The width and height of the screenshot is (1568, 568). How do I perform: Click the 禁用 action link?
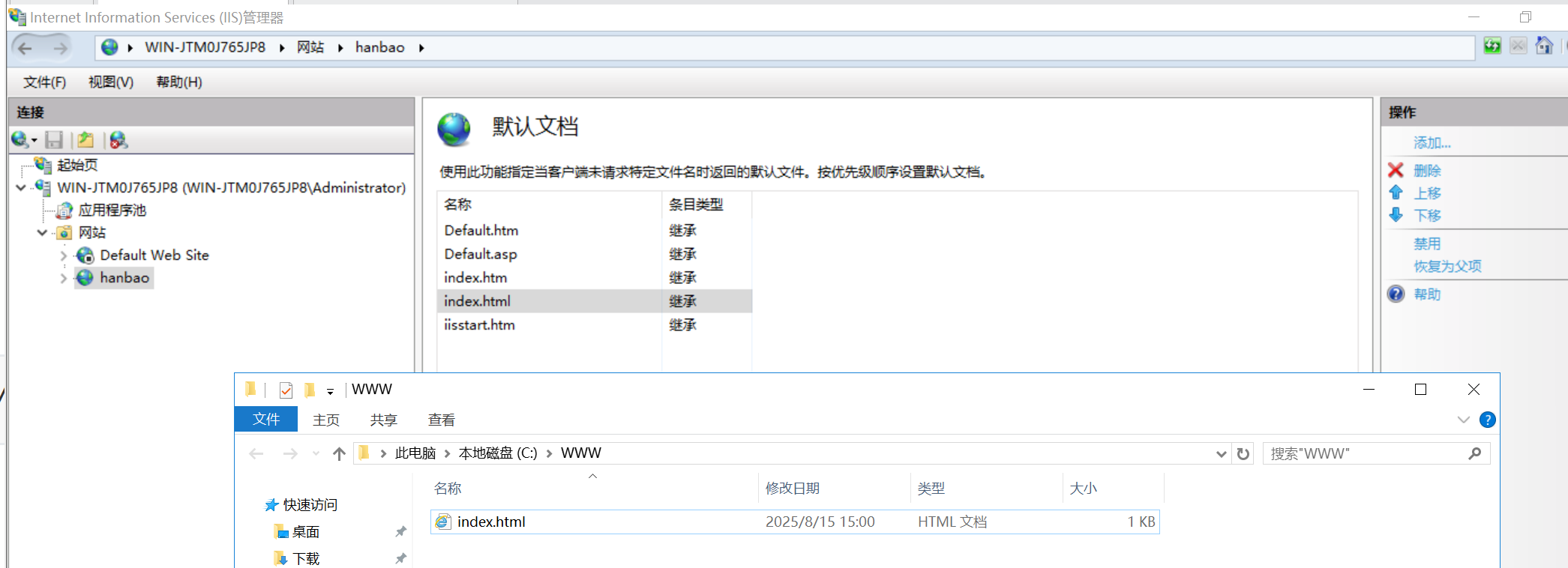pyautogui.click(x=1427, y=244)
